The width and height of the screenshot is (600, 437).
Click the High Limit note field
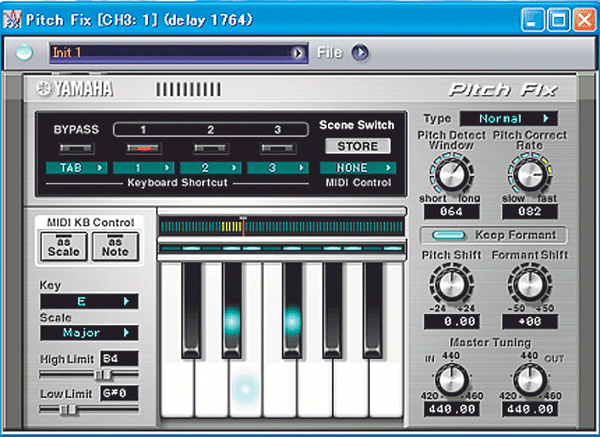click(119, 359)
